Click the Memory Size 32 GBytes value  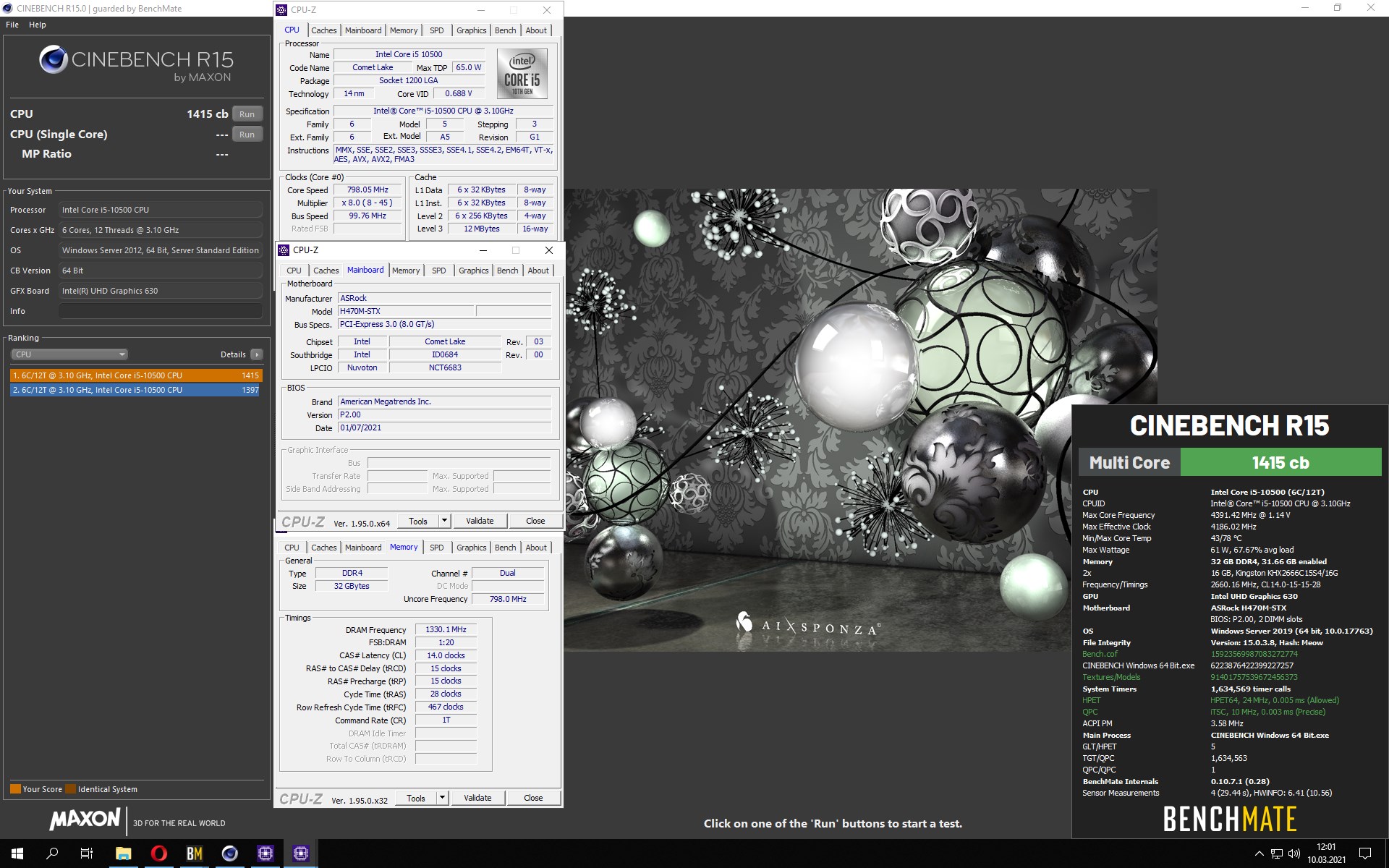[x=352, y=586]
